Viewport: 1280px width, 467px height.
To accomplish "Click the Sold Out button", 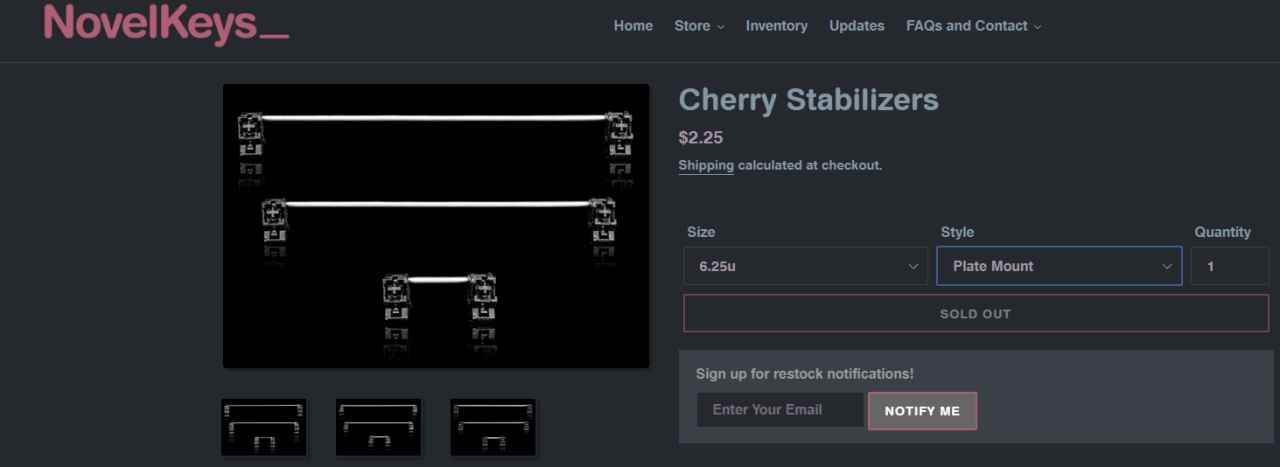I will (x=975, y=313).
